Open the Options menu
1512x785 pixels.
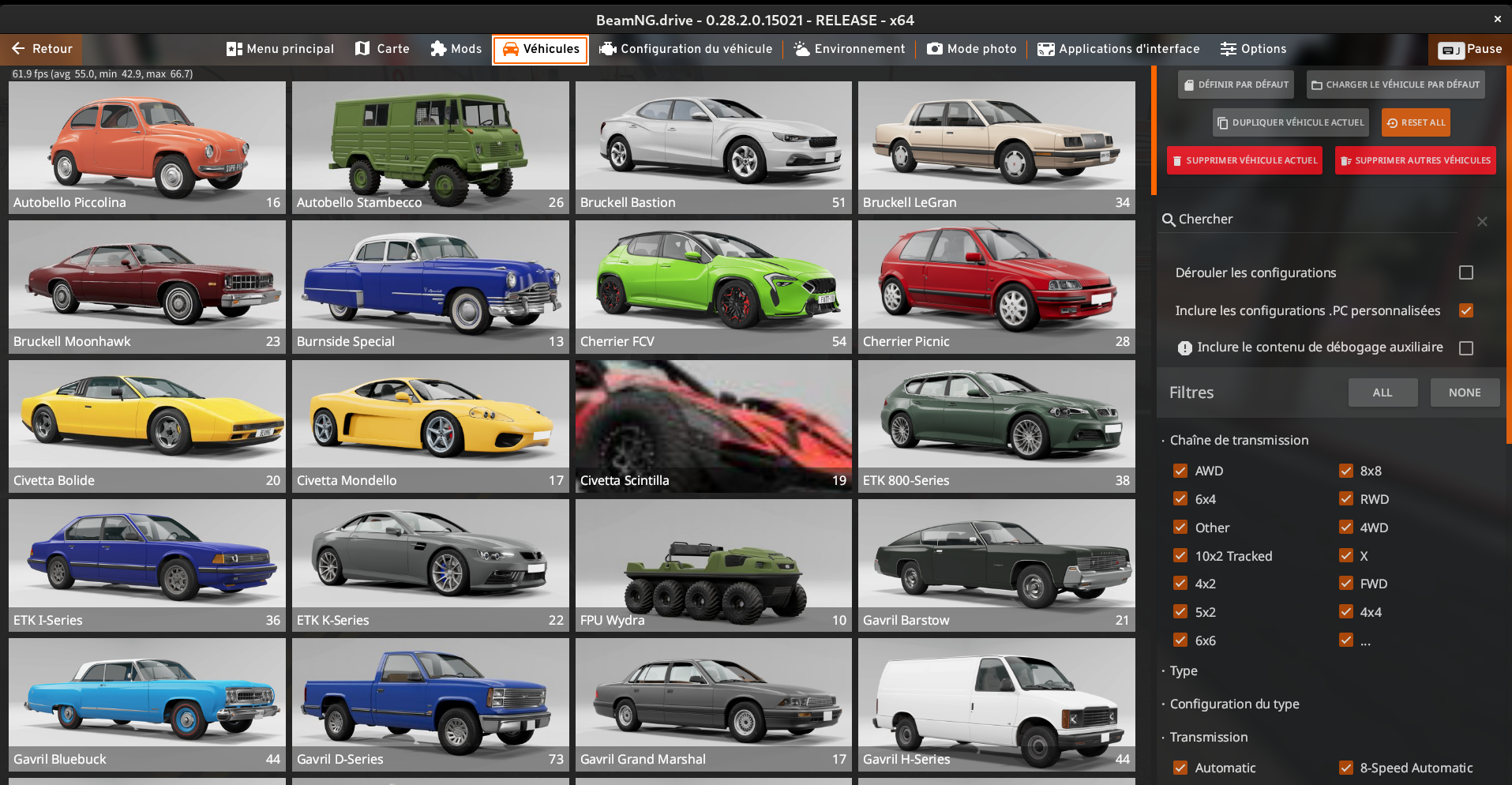pyautogui.click(x=1254, y=49)
